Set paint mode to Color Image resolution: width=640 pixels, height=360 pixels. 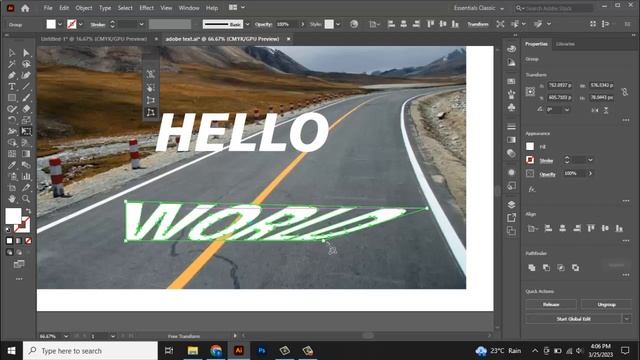pos(9,241)
